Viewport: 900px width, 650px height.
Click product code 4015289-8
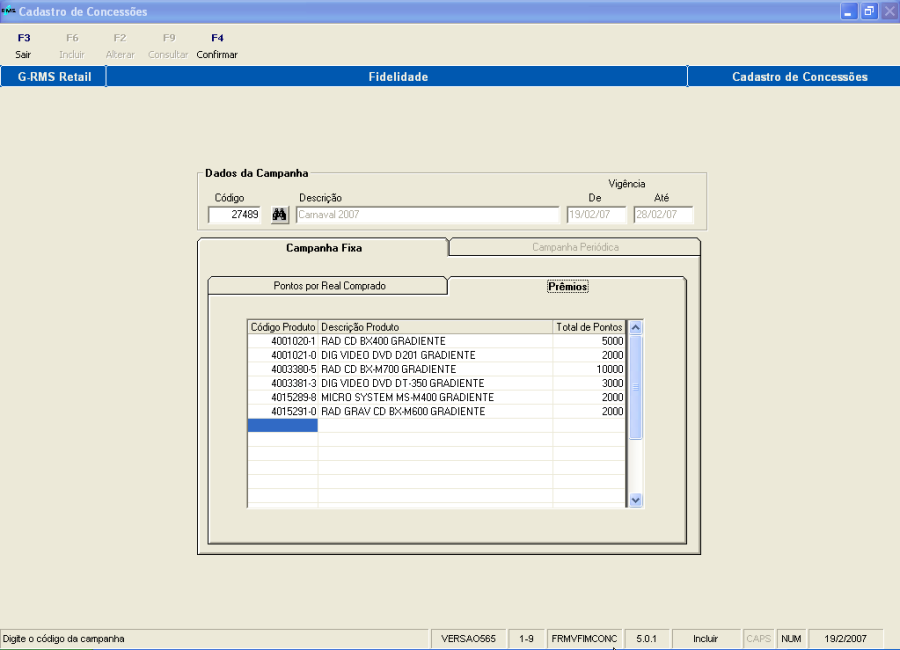(293, 397)
